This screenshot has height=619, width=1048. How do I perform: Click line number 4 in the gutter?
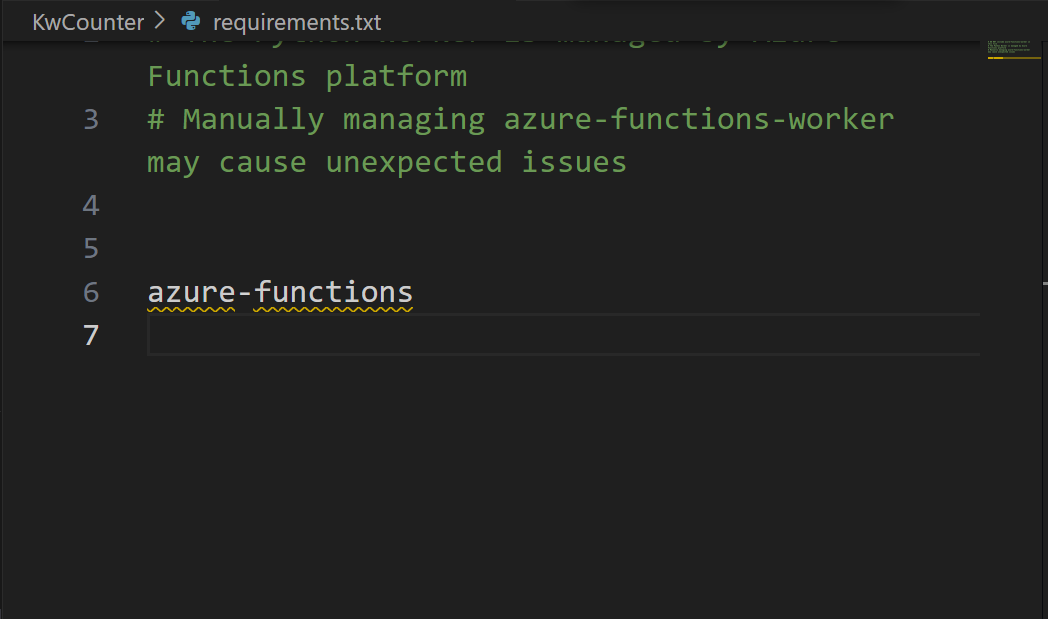pos(90,204)
